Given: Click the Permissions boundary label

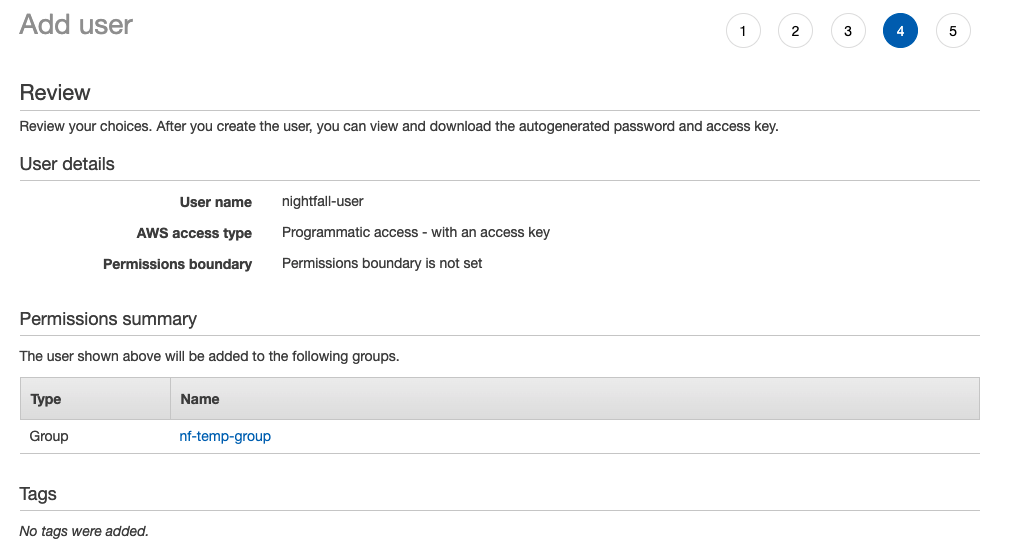Looking at the screenshot, I should (x=177, y=265).
